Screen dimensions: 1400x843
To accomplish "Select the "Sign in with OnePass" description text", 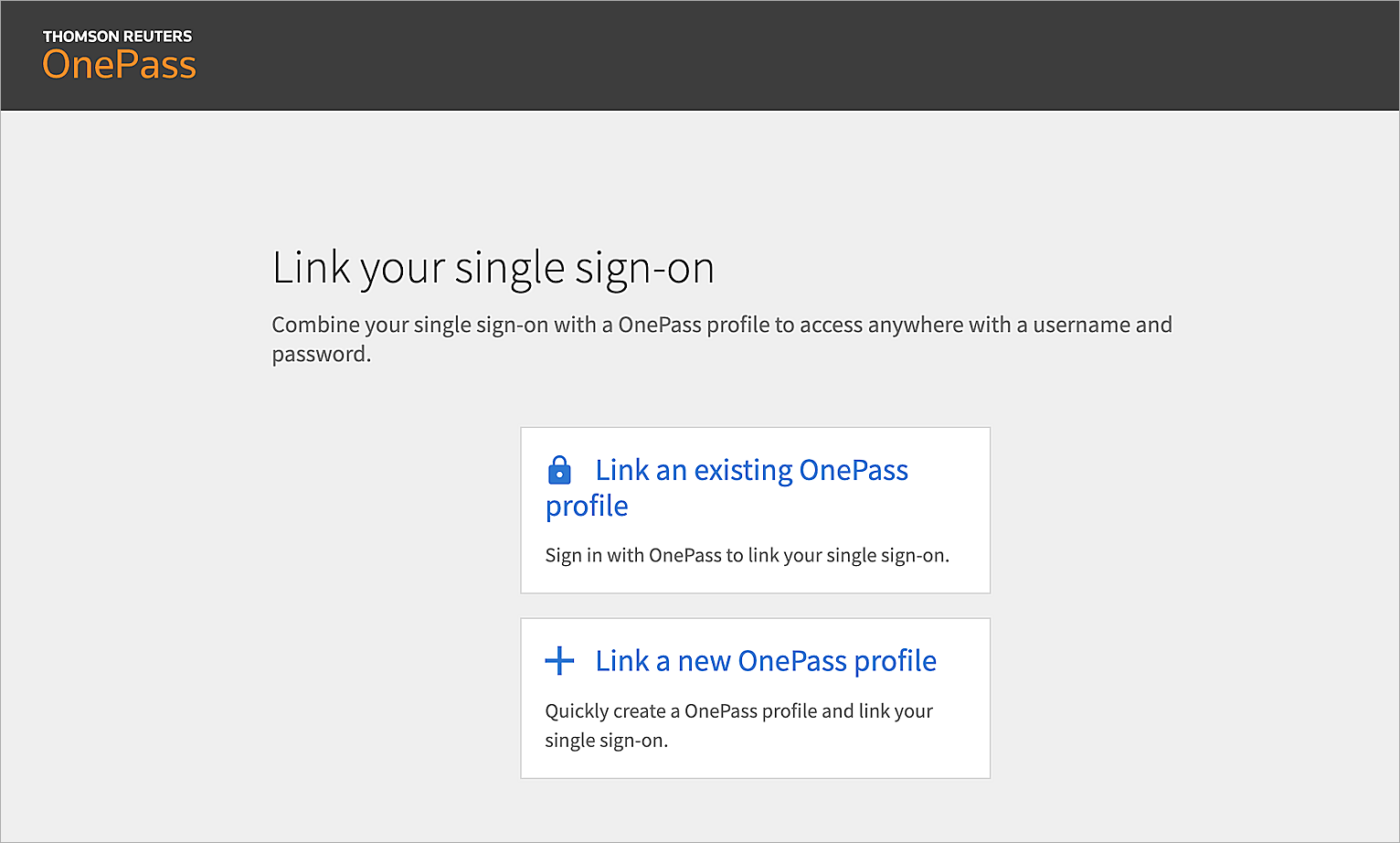I will coord(747,555).
